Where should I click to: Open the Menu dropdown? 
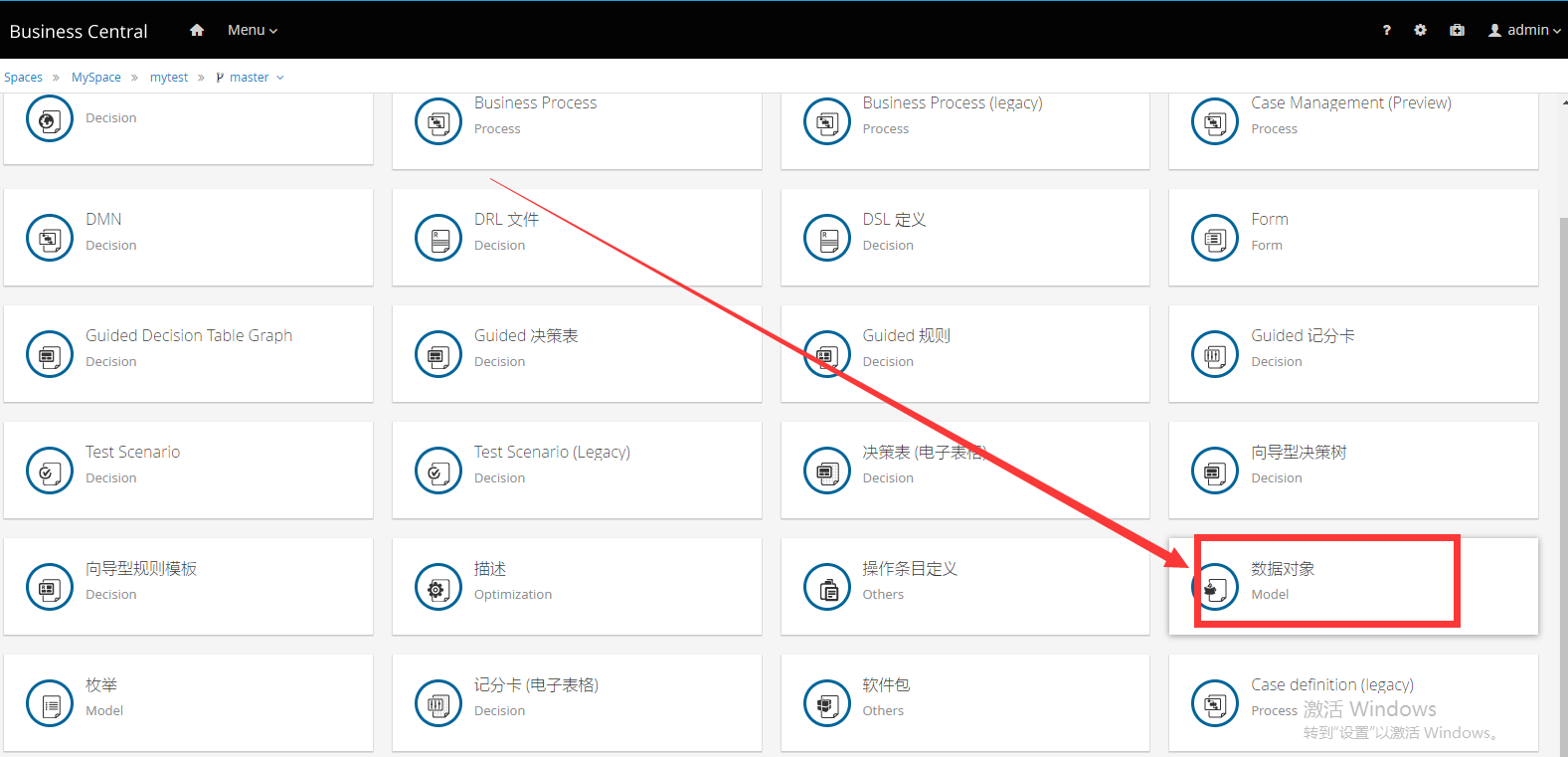point(253,30)
